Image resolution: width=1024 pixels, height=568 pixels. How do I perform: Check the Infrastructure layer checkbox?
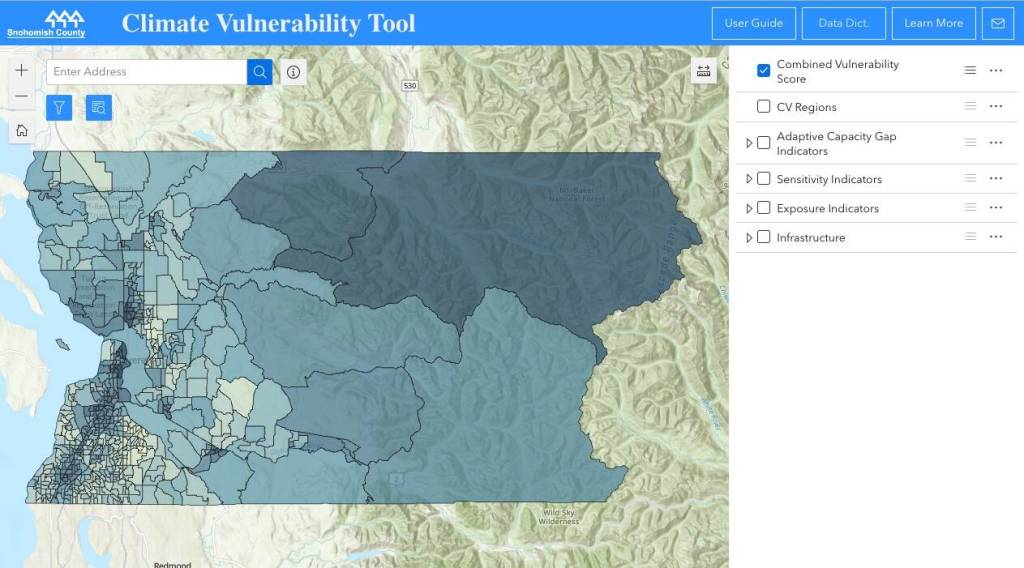click(x=764, y=238)
